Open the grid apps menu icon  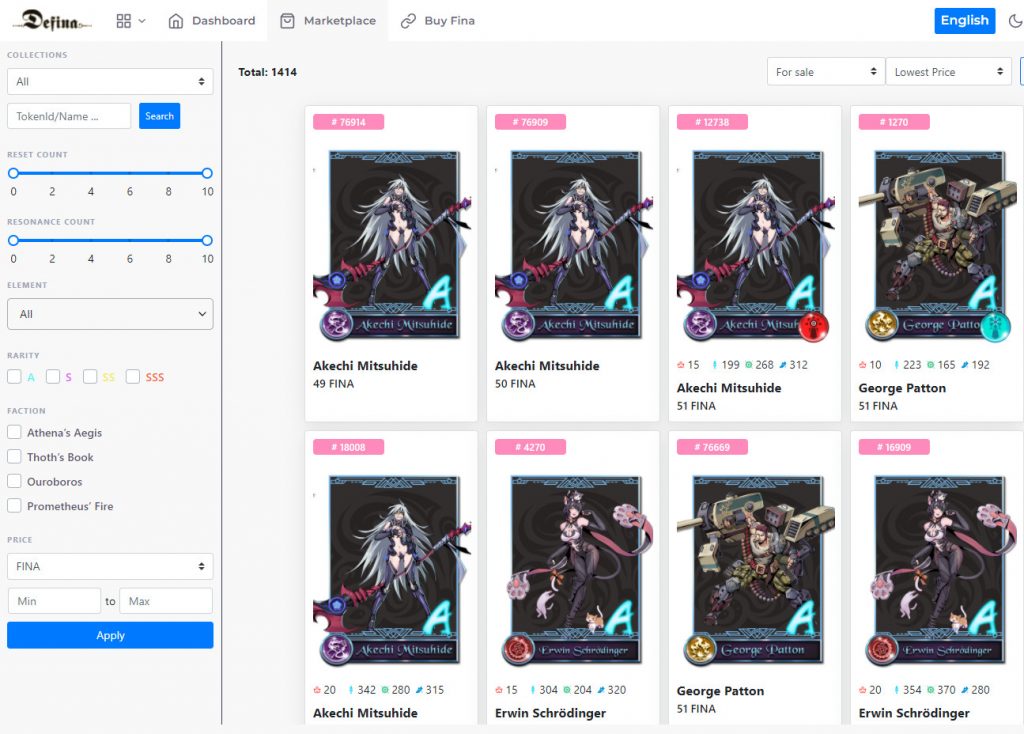tap(123, 21)
